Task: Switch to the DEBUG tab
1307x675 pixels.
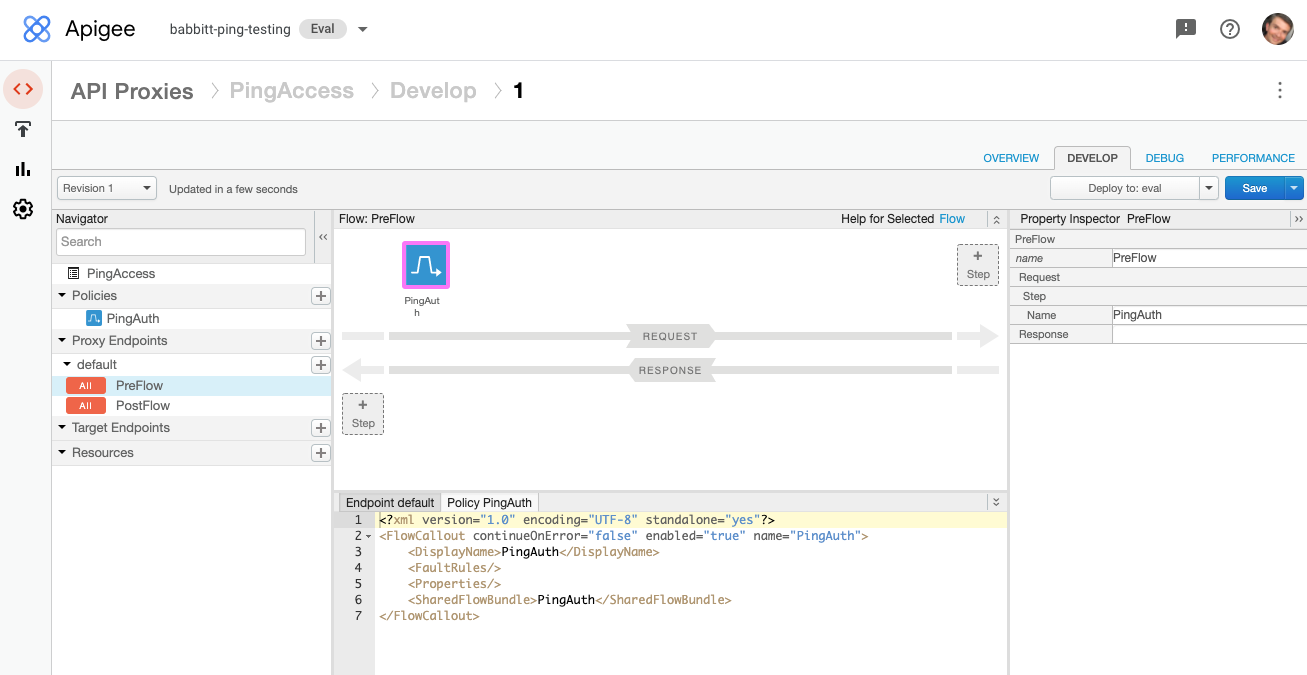Action: [1163, 157]
